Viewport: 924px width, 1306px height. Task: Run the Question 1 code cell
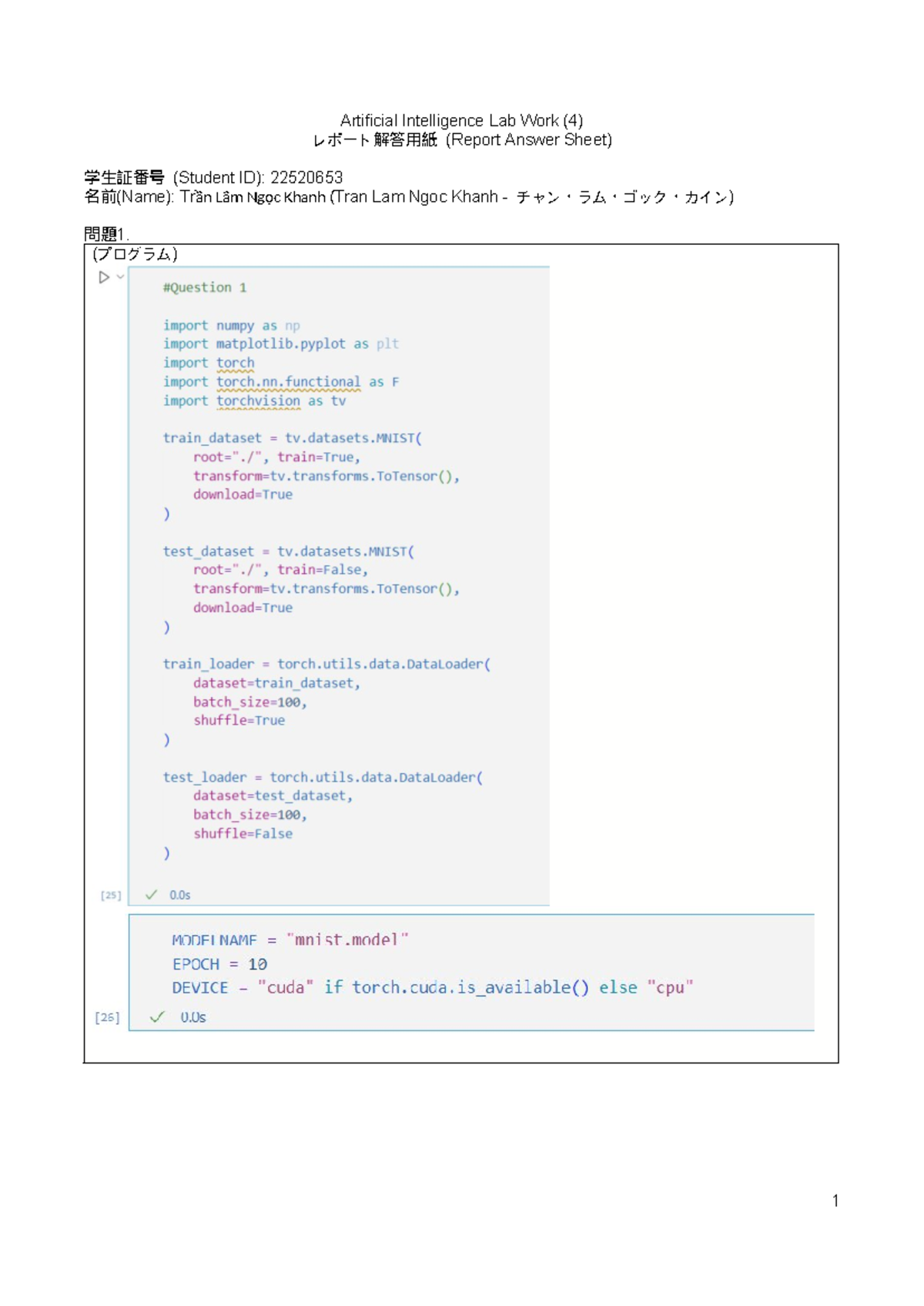(x=104, y=277)
